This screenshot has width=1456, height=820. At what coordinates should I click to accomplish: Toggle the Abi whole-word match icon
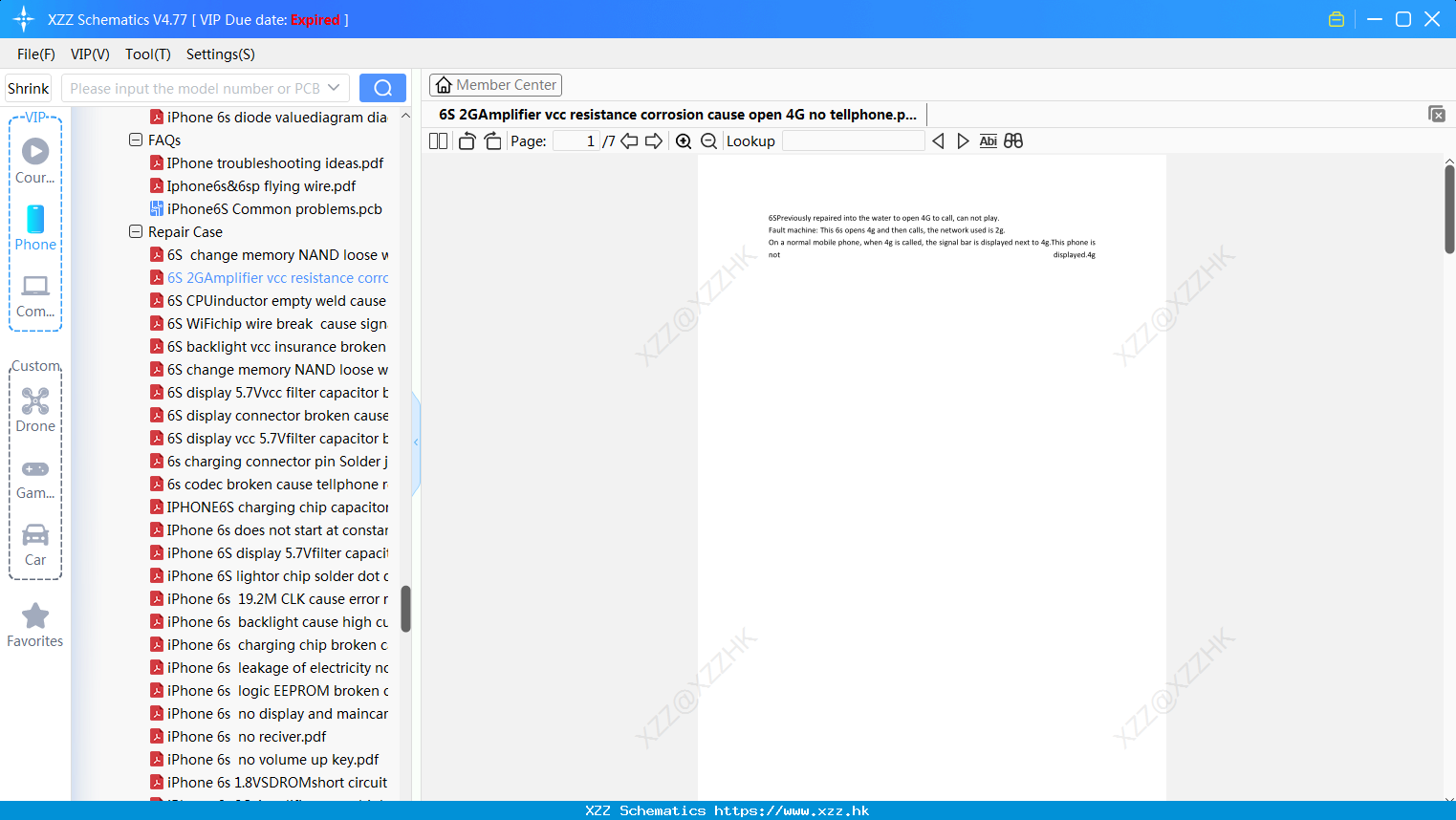pyautogui.click(x=988, y=141)
